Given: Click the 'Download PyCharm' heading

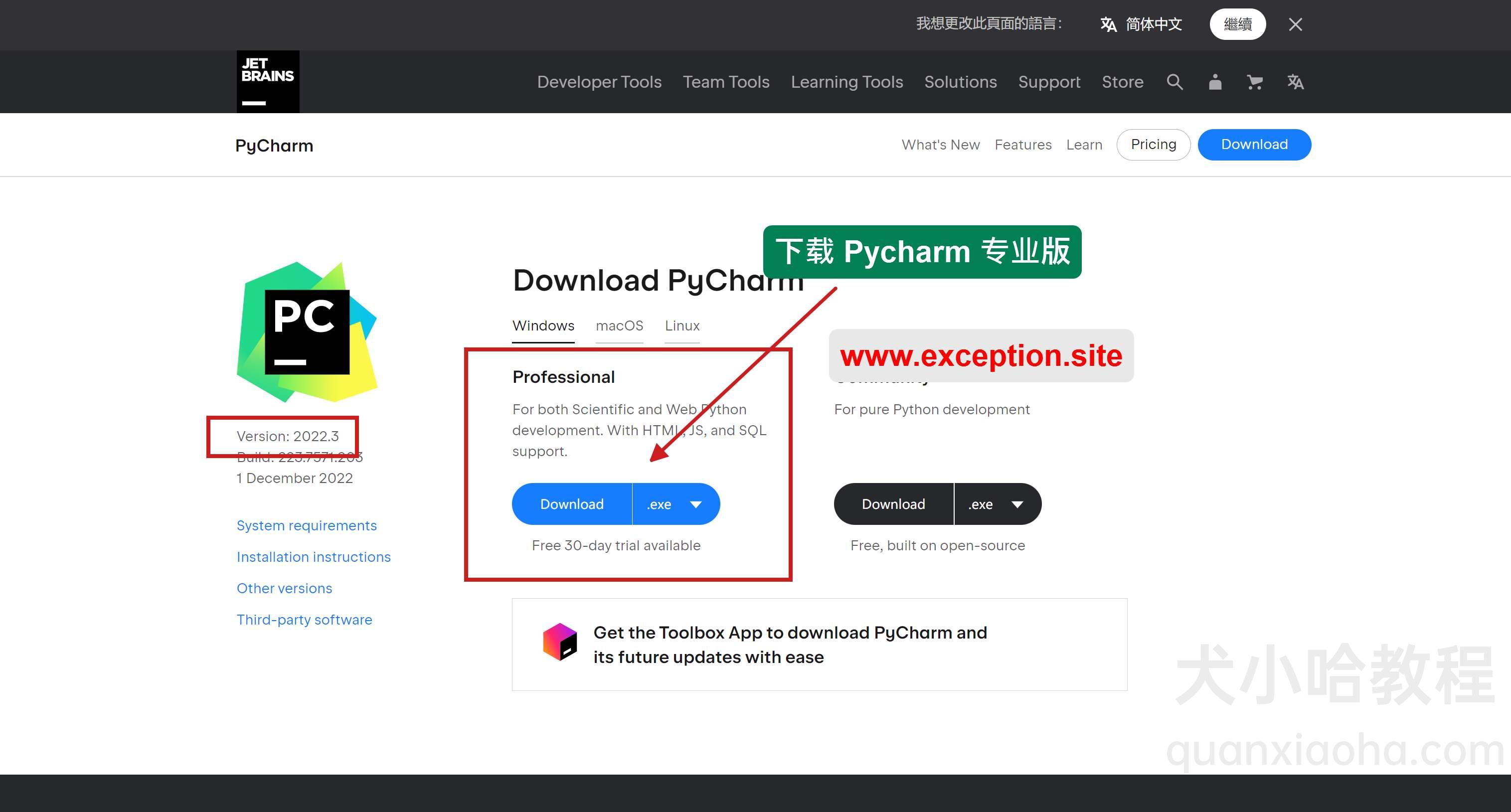Looking at the screenshot, I should click(x=658, y=281).
